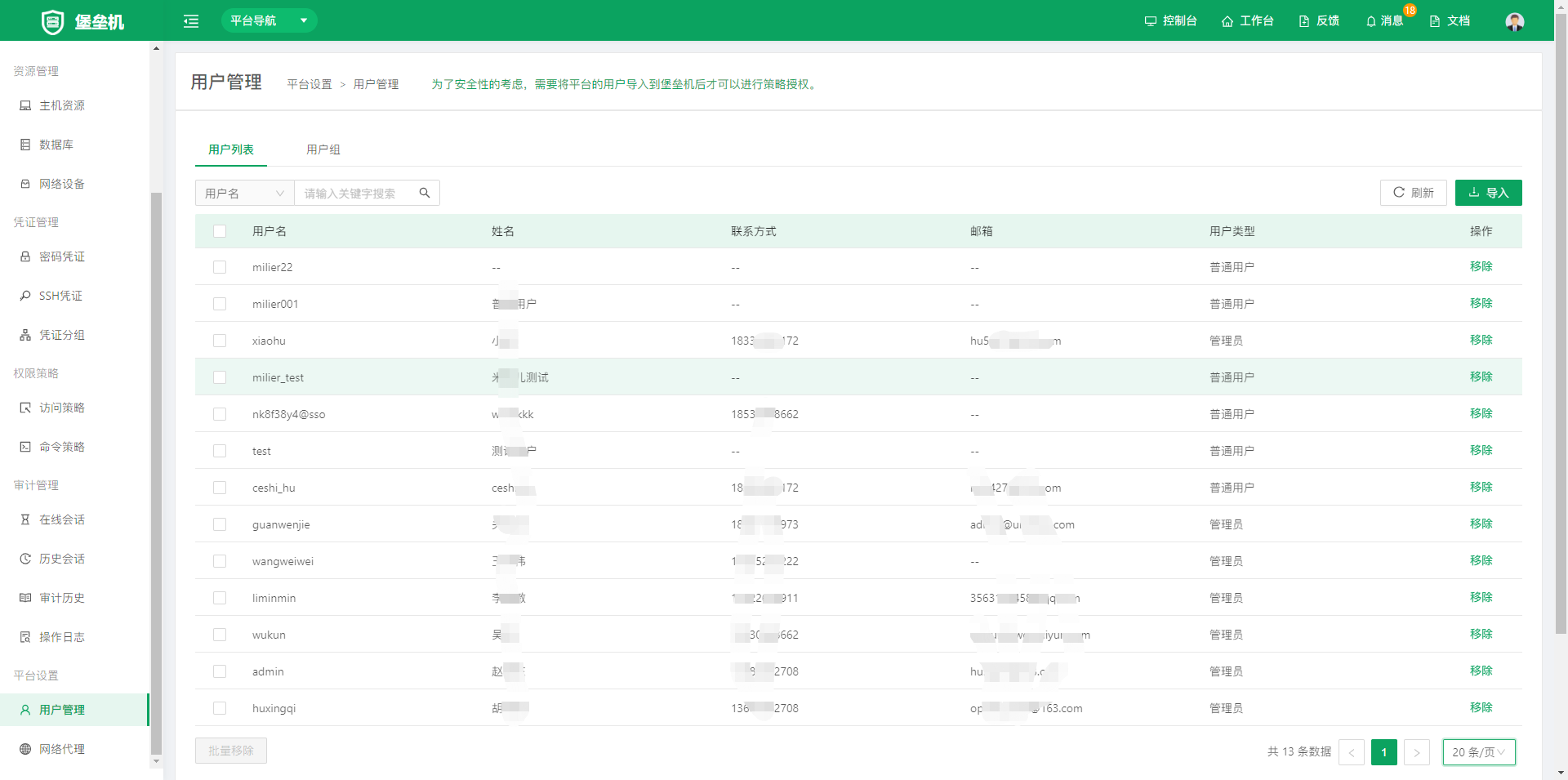Screen dimensions: 1568x780
Task: Check the box for user liminmin
Action: [x=220, y=598]
